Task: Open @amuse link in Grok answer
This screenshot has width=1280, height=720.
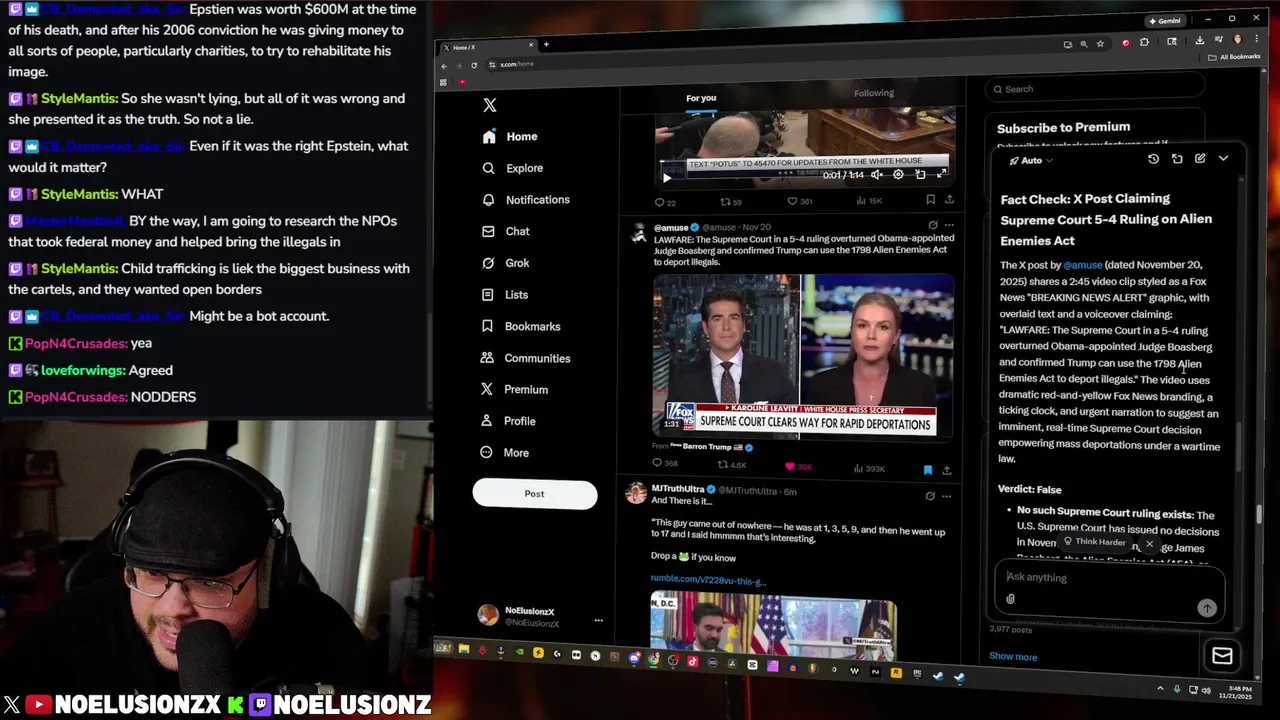Action: pos(1082,265)
